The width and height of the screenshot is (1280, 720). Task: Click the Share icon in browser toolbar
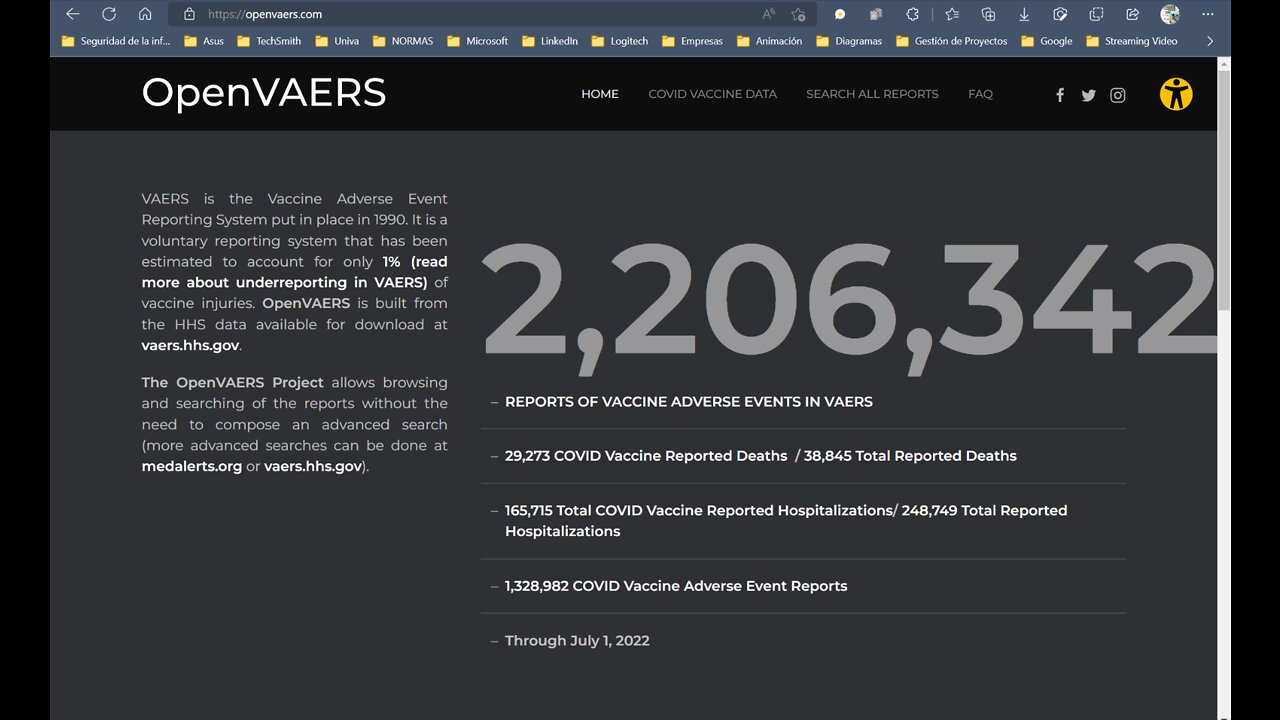1132,14
